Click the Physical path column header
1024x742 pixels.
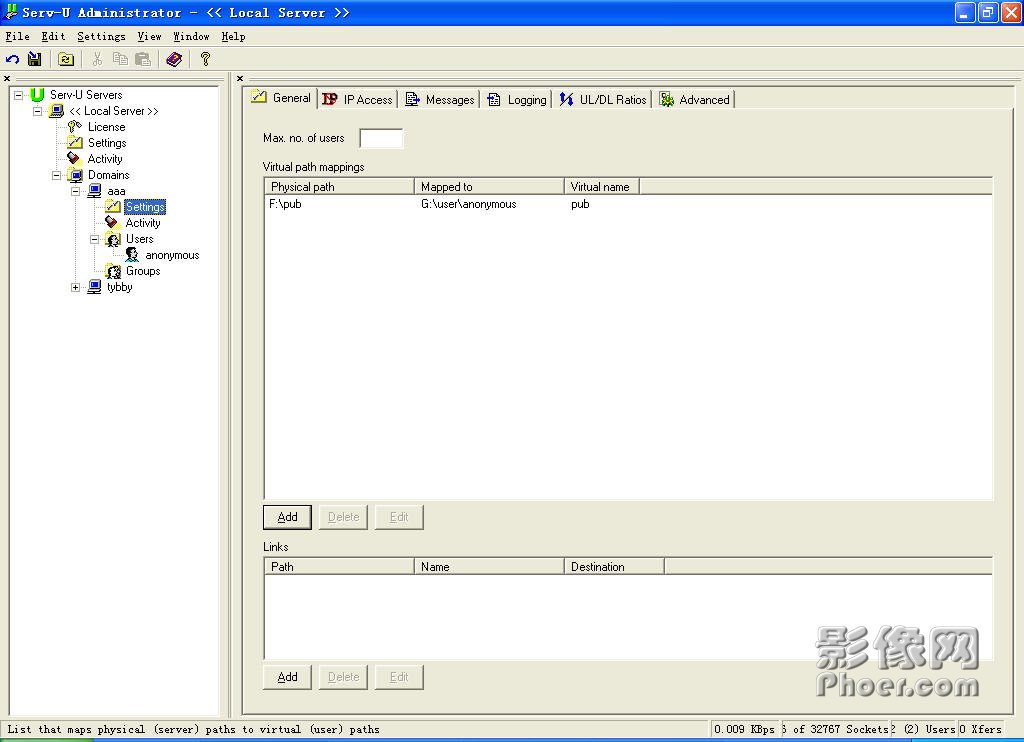tap(340, 187)
